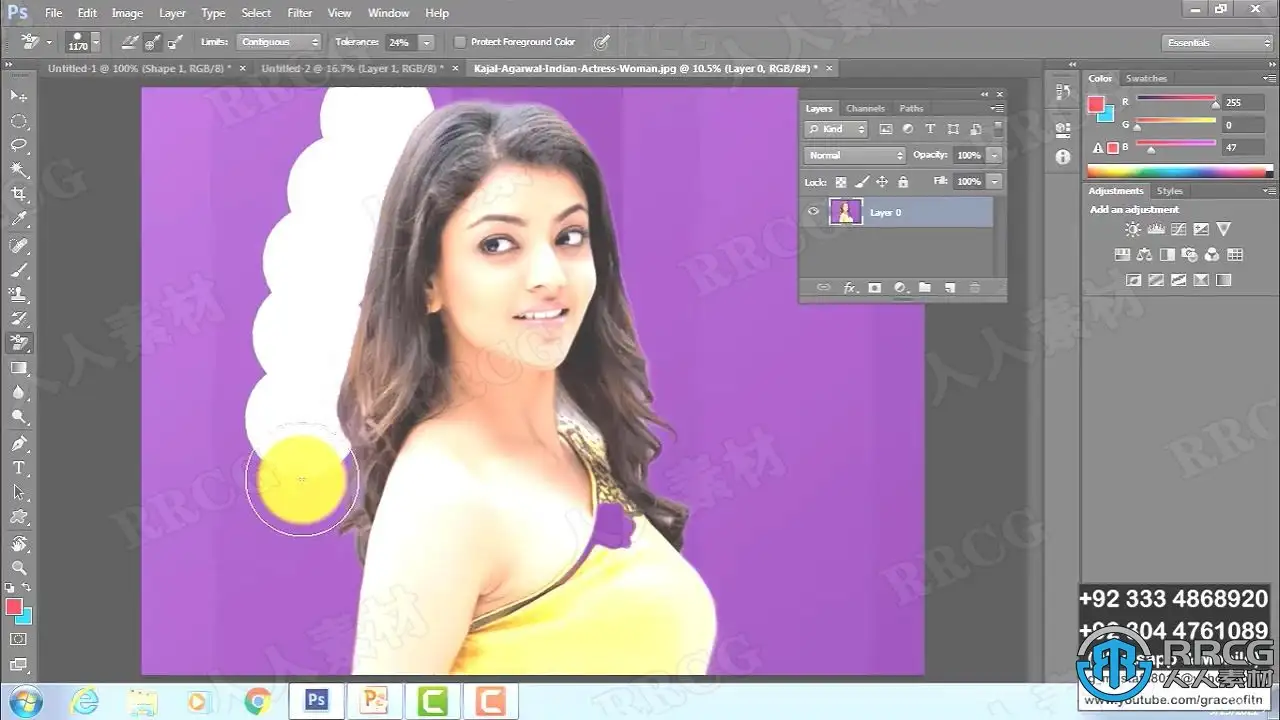The height and width of the screenshot is (720, 1280).
Task: Open the Info panel icon
Action: pos(1062,158)
